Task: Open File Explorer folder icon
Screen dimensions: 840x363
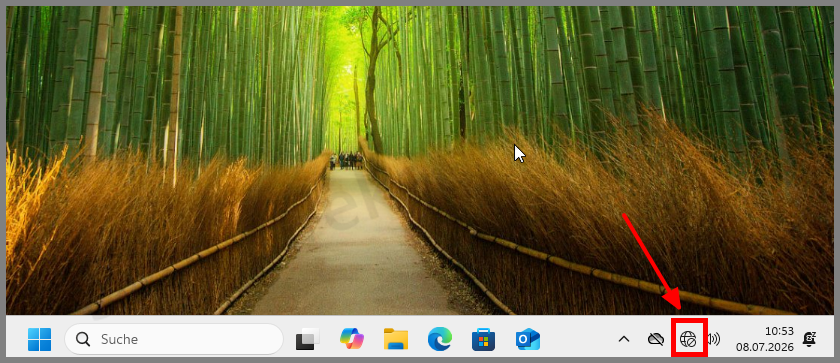Action: tap(396, 339)
